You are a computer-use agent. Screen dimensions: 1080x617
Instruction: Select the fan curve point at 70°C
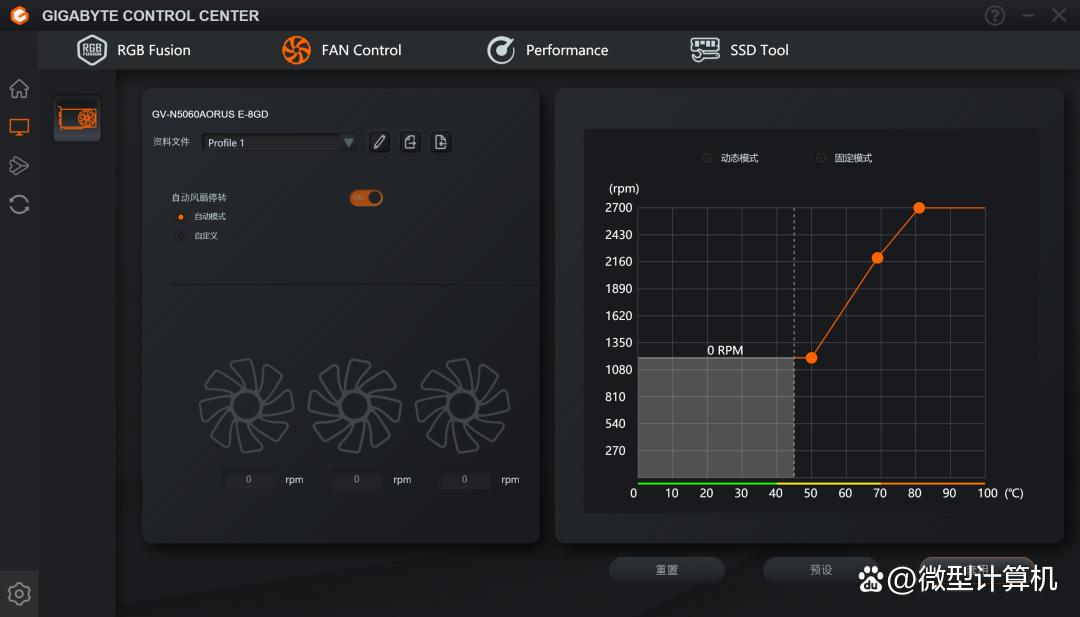pos(878,258)
